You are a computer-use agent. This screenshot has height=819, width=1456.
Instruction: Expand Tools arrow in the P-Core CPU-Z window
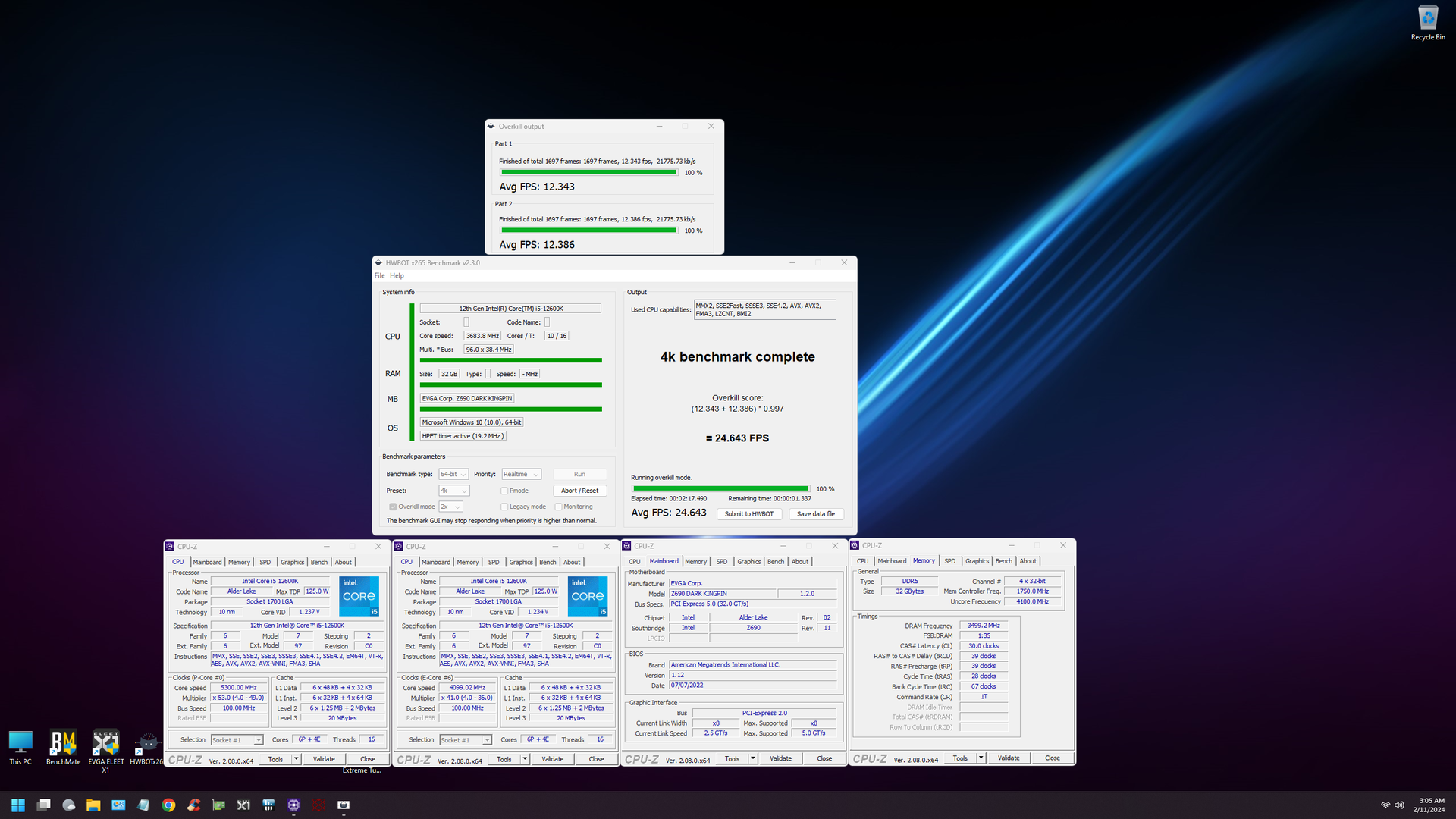(x=296, y=759)
